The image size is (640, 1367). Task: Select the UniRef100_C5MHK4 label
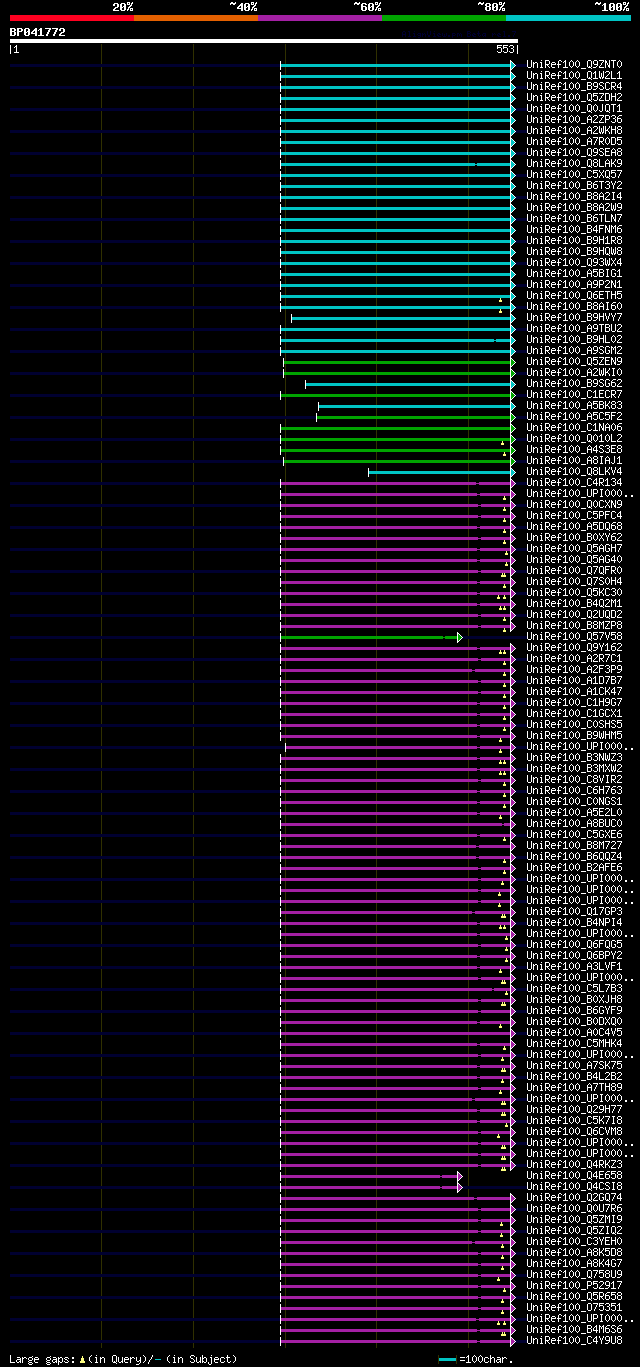point(574,1044)
